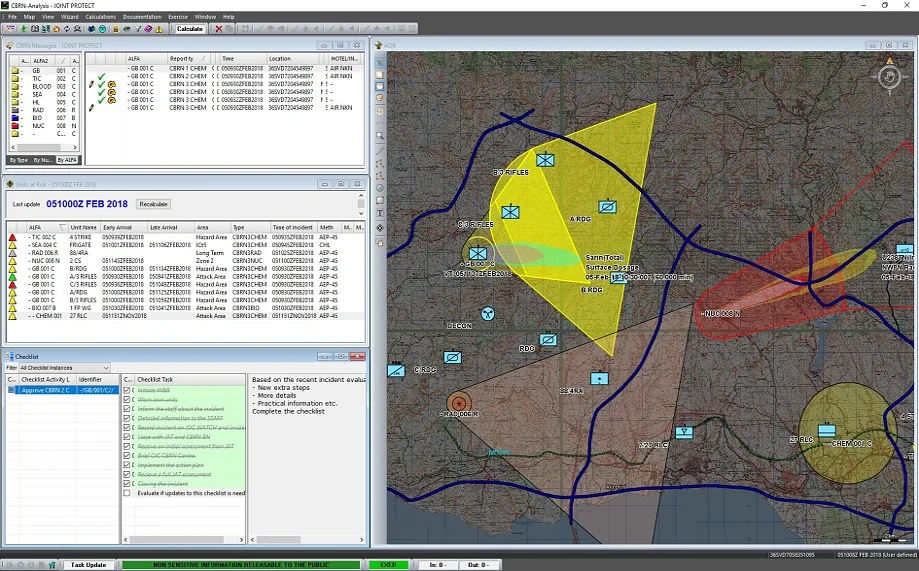Uncheck 'Implement the action plan' task
Image resolution: width=919 pixels, height=571 pixels.
coord(127,465)
